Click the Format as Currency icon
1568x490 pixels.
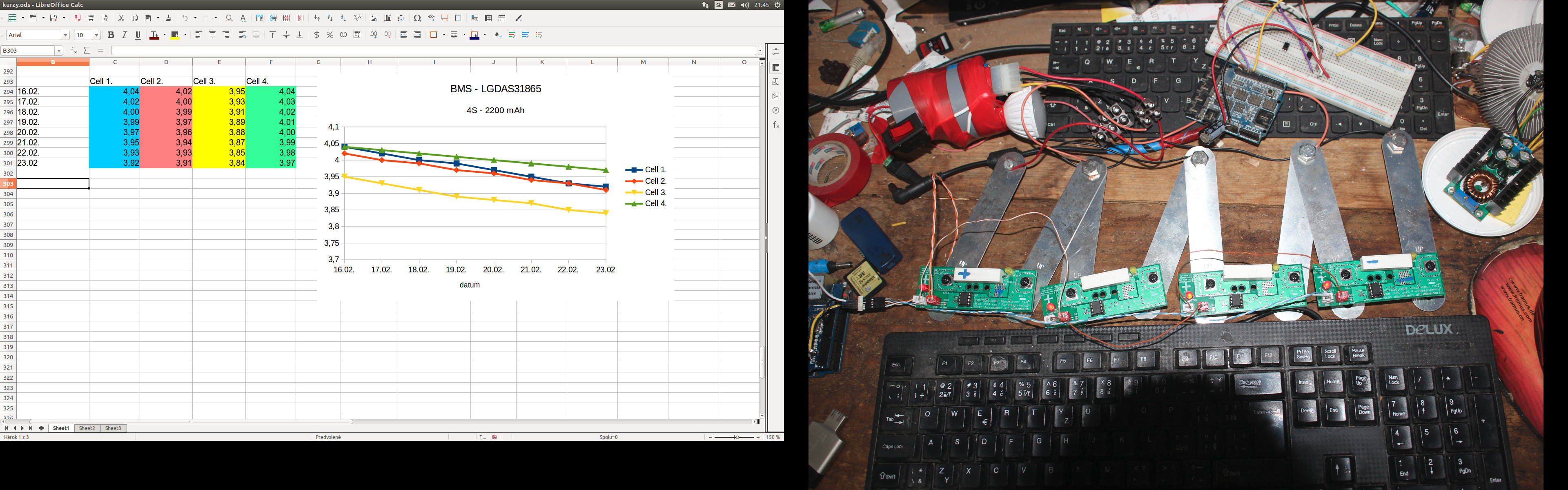tap(316, 35)
